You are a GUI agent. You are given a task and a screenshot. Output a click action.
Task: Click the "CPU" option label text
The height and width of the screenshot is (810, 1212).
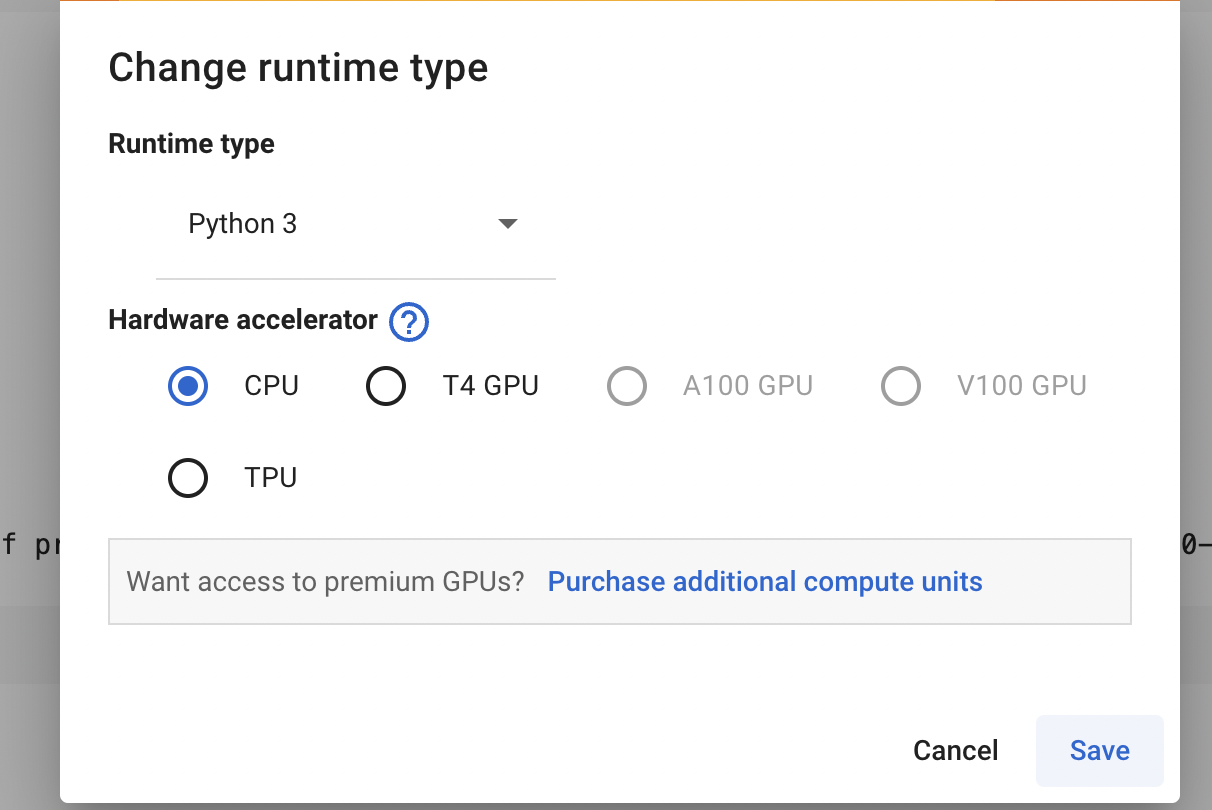tap(271, 386)
